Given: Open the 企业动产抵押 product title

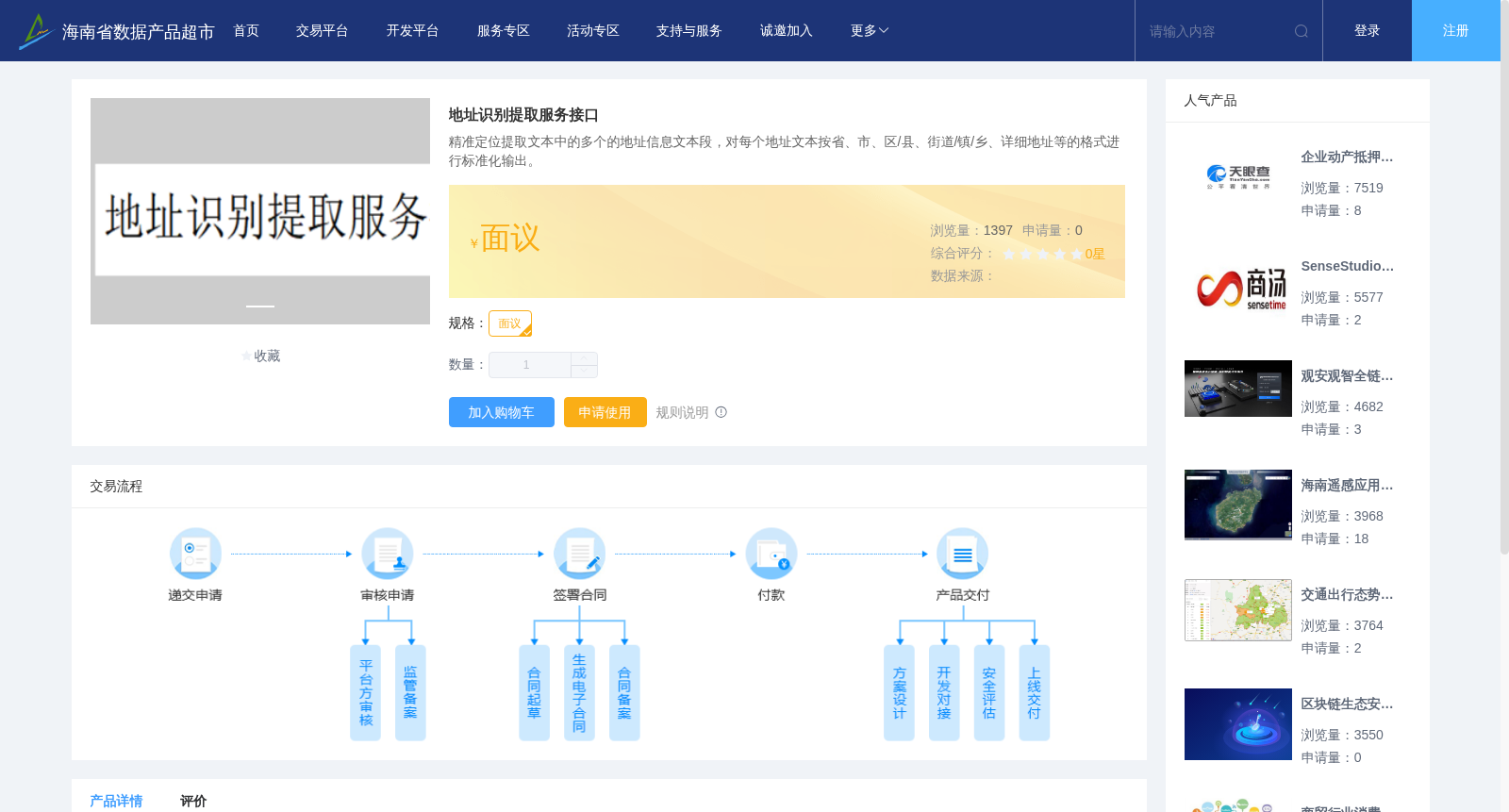Looking at the screenshot, I should pyautogui.click(x=1347, y=157).
